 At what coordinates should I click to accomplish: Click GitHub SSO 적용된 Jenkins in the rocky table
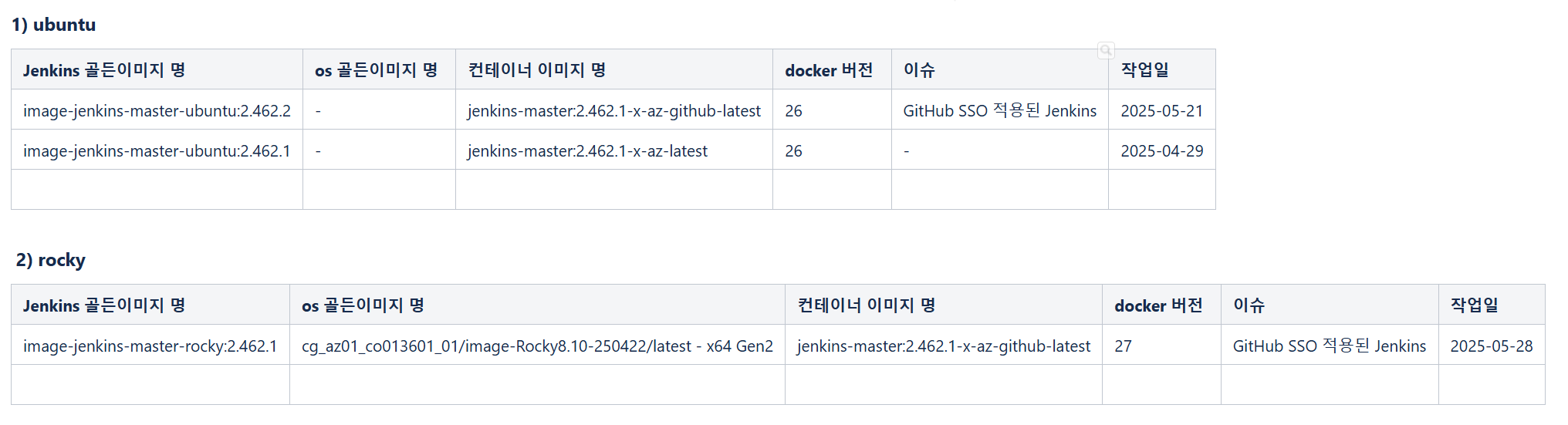1330,346
